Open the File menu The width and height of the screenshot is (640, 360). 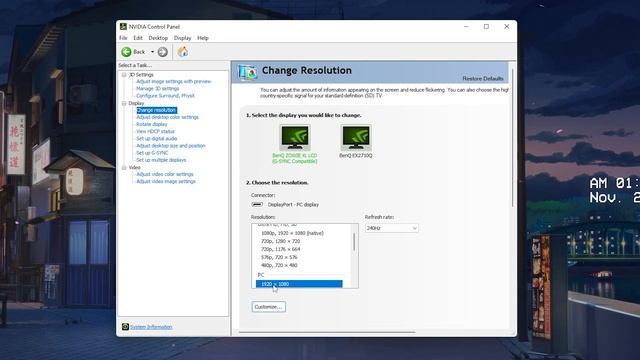(123, 38)
